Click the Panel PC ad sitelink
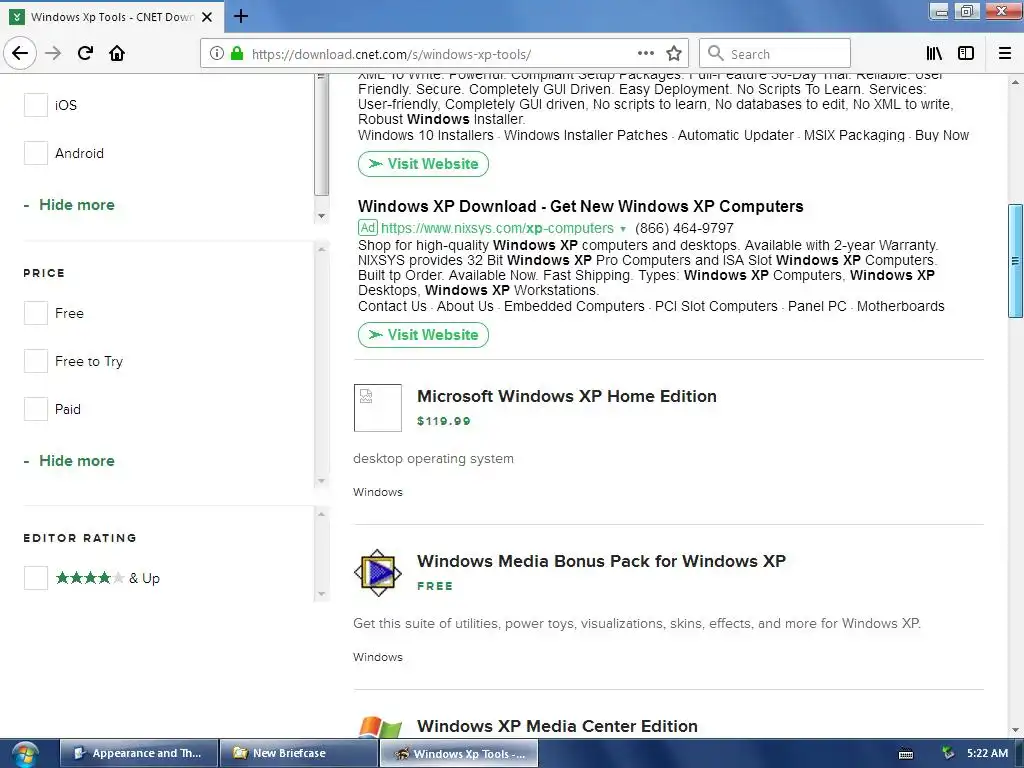The height and width of the screenshot is (768, 1024). point(817,306)
